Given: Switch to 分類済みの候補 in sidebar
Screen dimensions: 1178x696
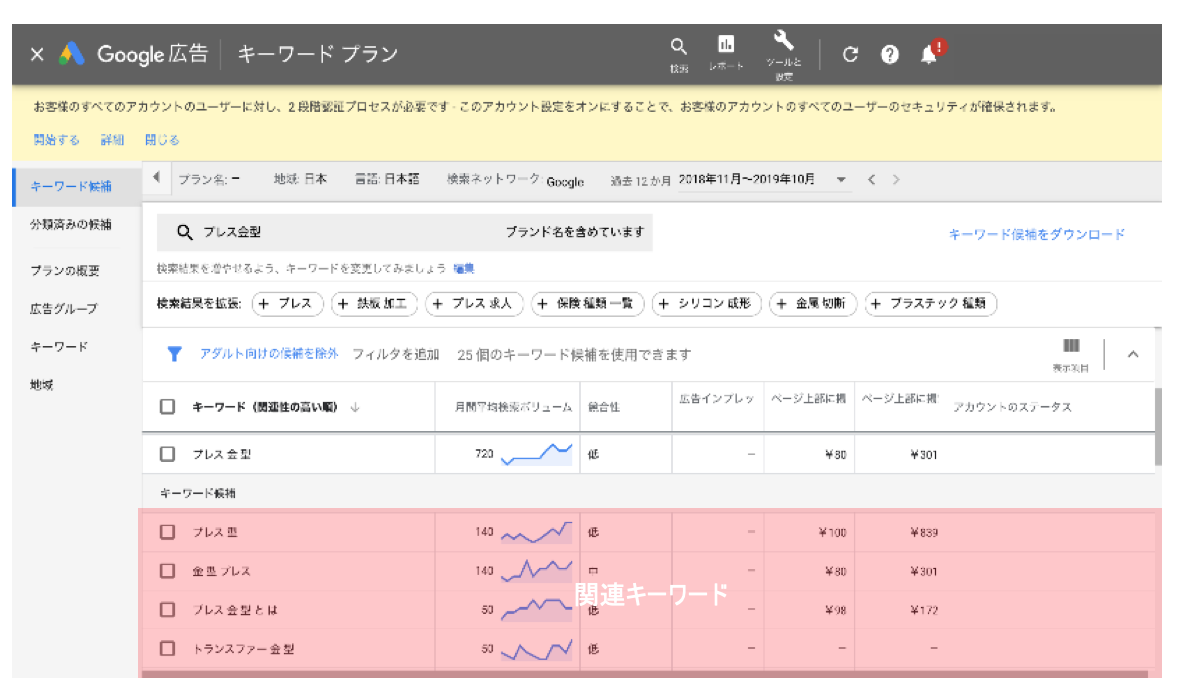Looking at the screenshot, I should (71, 224).
